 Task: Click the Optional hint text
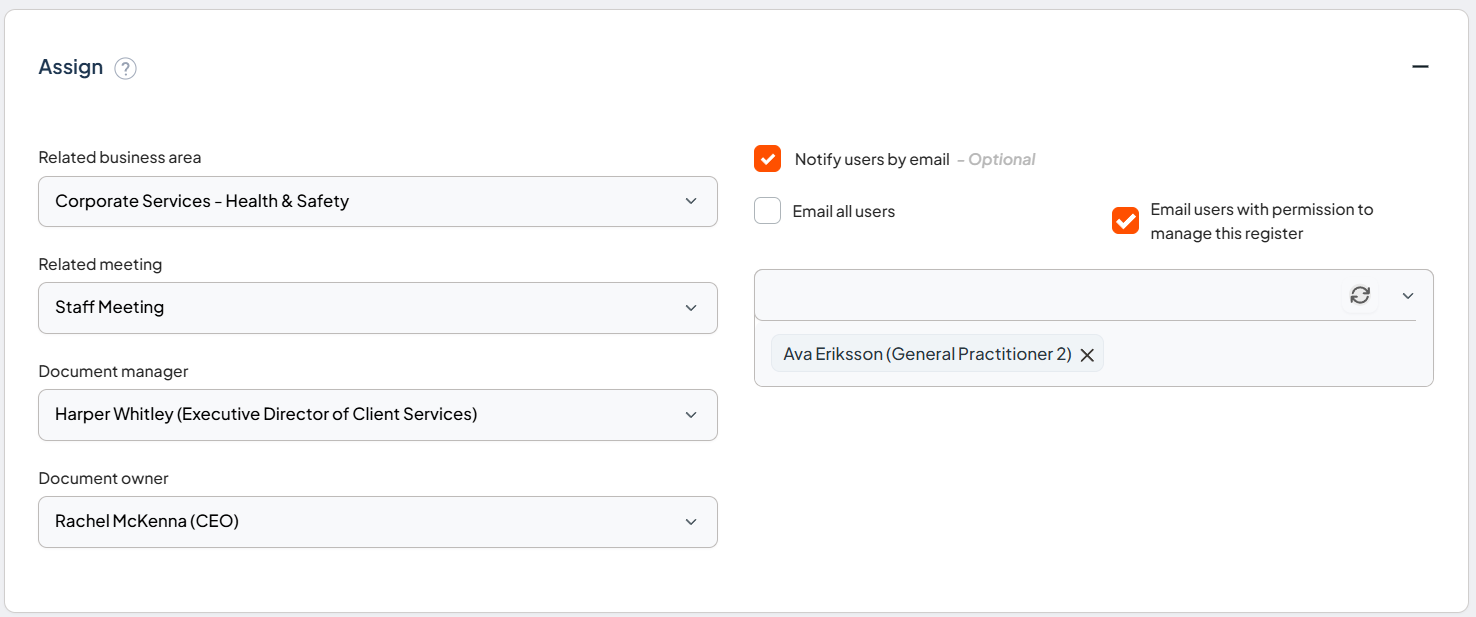pos(996,159)
